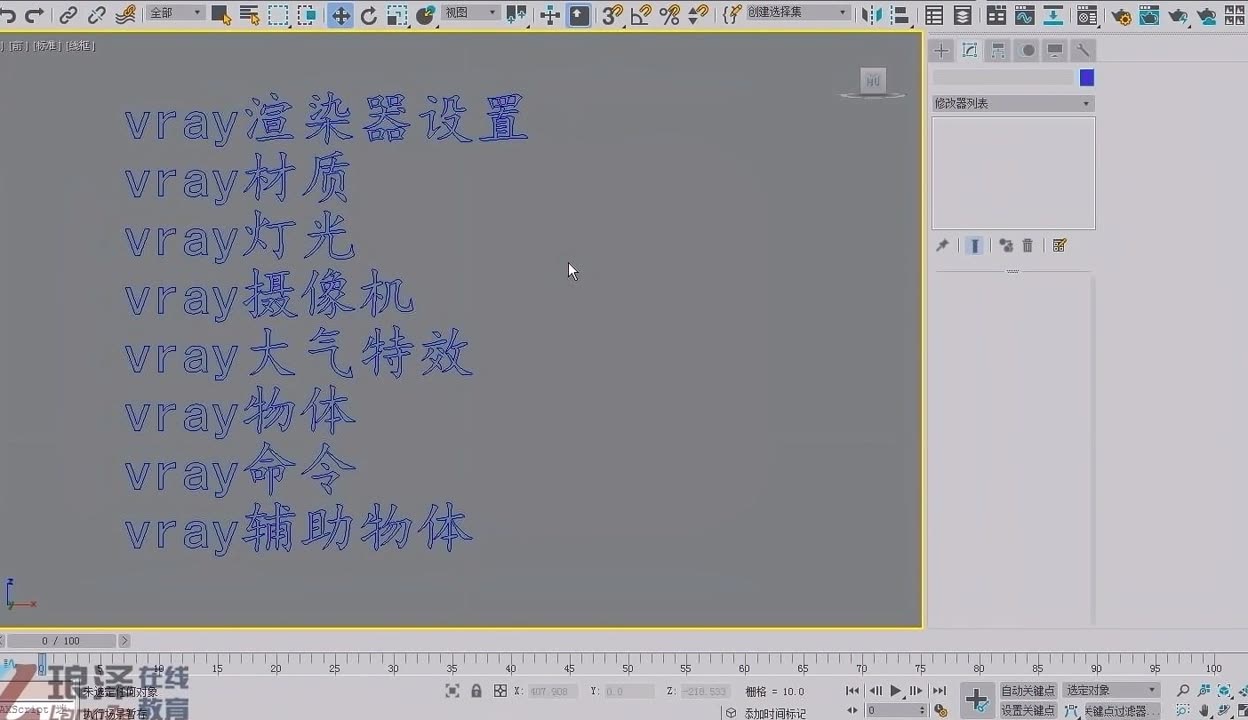Viewport: 1248px width, 720px height.
Task: Click the Use Pivot Point Center icon
Action: pos(516,15)
